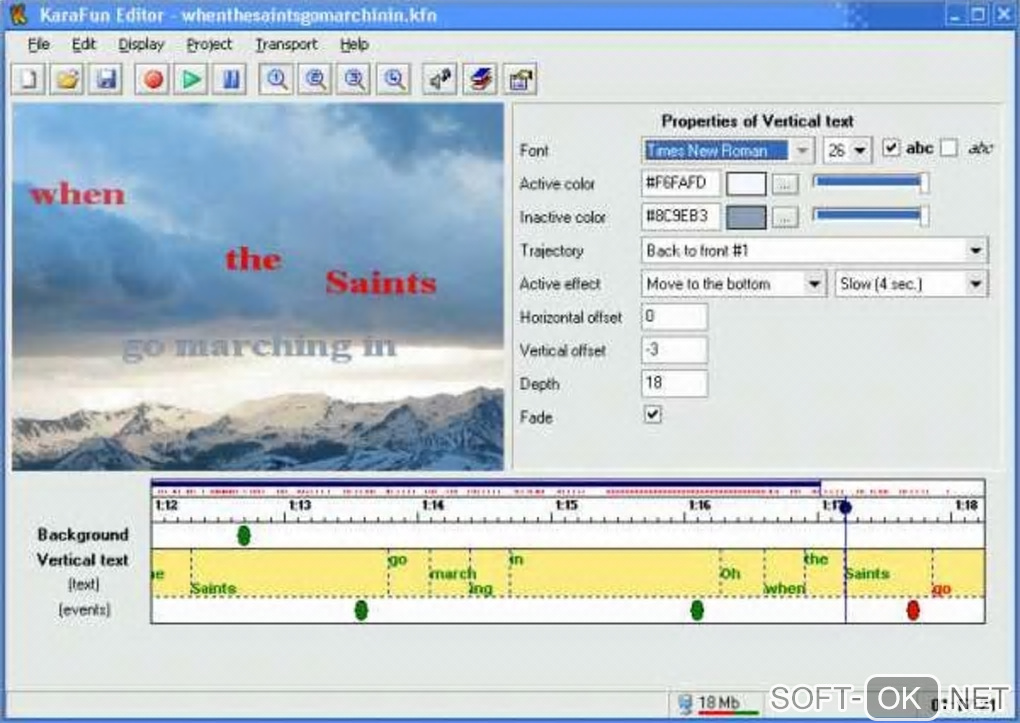Click the 1:15 mark on the time ruler
1020x723 pixels.
pyautogui.click(x=566, y=506)
